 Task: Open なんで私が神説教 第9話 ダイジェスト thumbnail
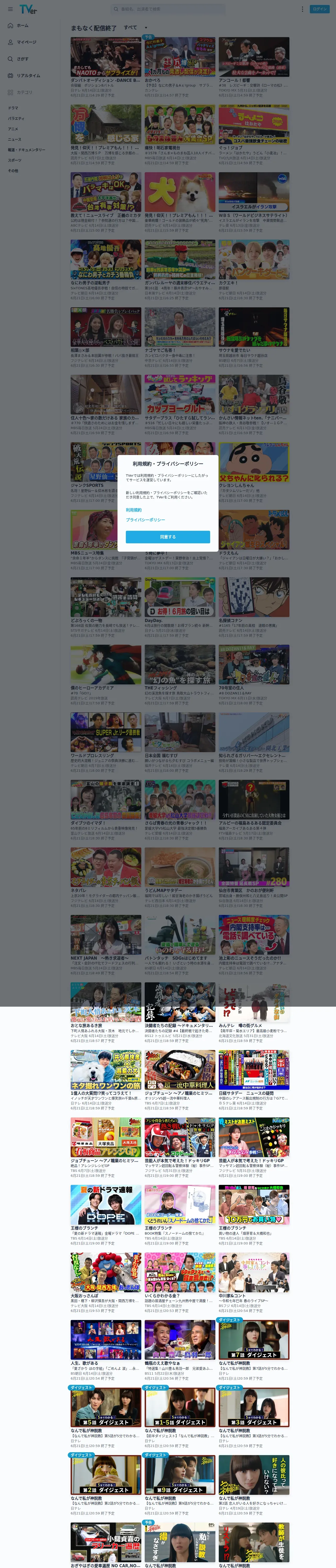(180, 1475)
